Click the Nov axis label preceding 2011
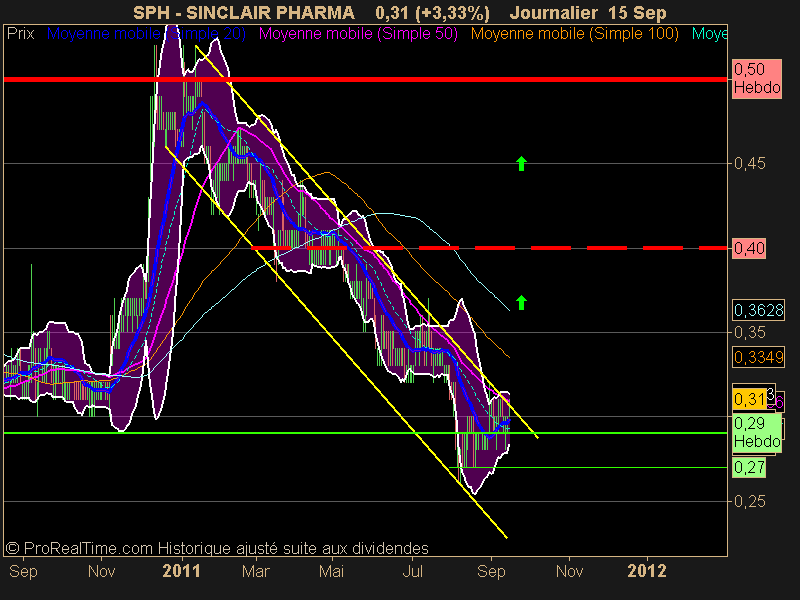Screen dimensions: 800x600 point(101,570)
